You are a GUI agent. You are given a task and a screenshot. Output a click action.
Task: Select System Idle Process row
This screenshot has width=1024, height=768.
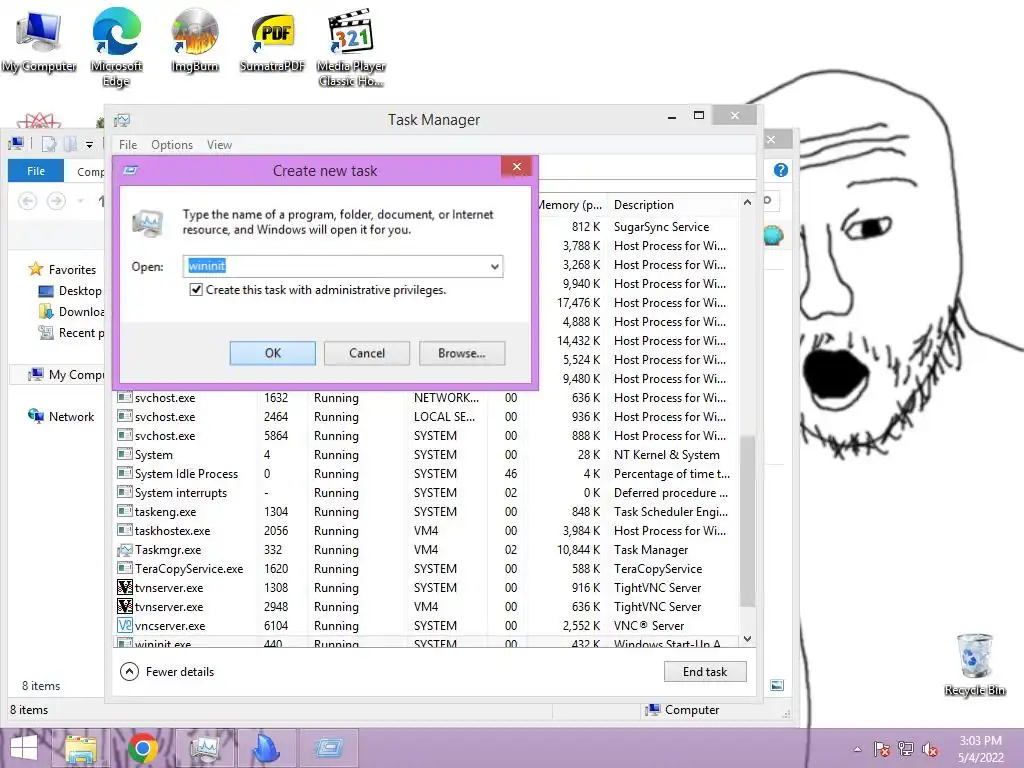pyautogui.click(x=426, y=474)
